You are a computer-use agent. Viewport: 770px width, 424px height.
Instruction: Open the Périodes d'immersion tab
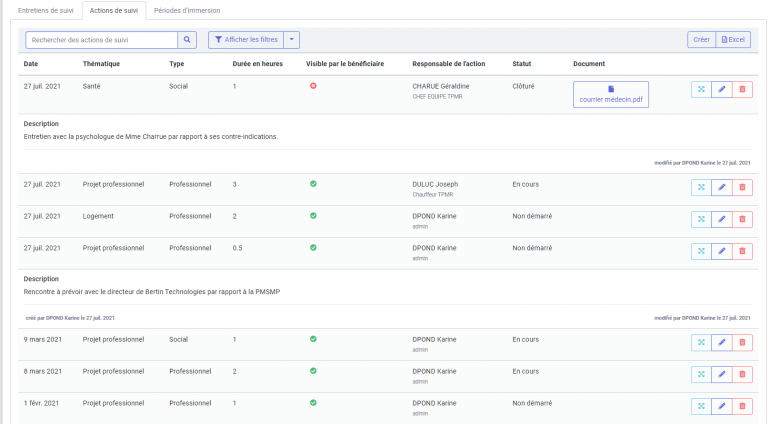tap(187, 10)
